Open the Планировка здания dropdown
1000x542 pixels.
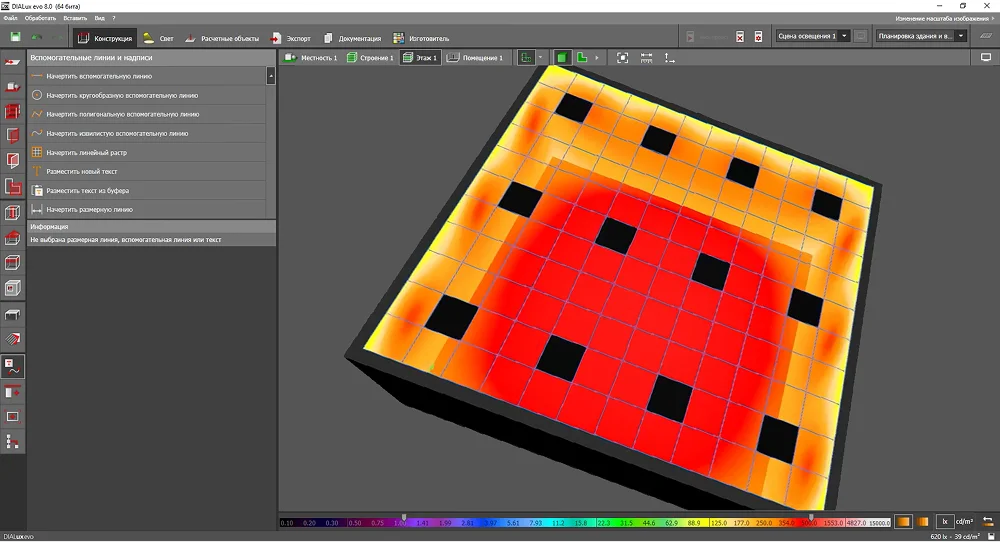[961, 36]
